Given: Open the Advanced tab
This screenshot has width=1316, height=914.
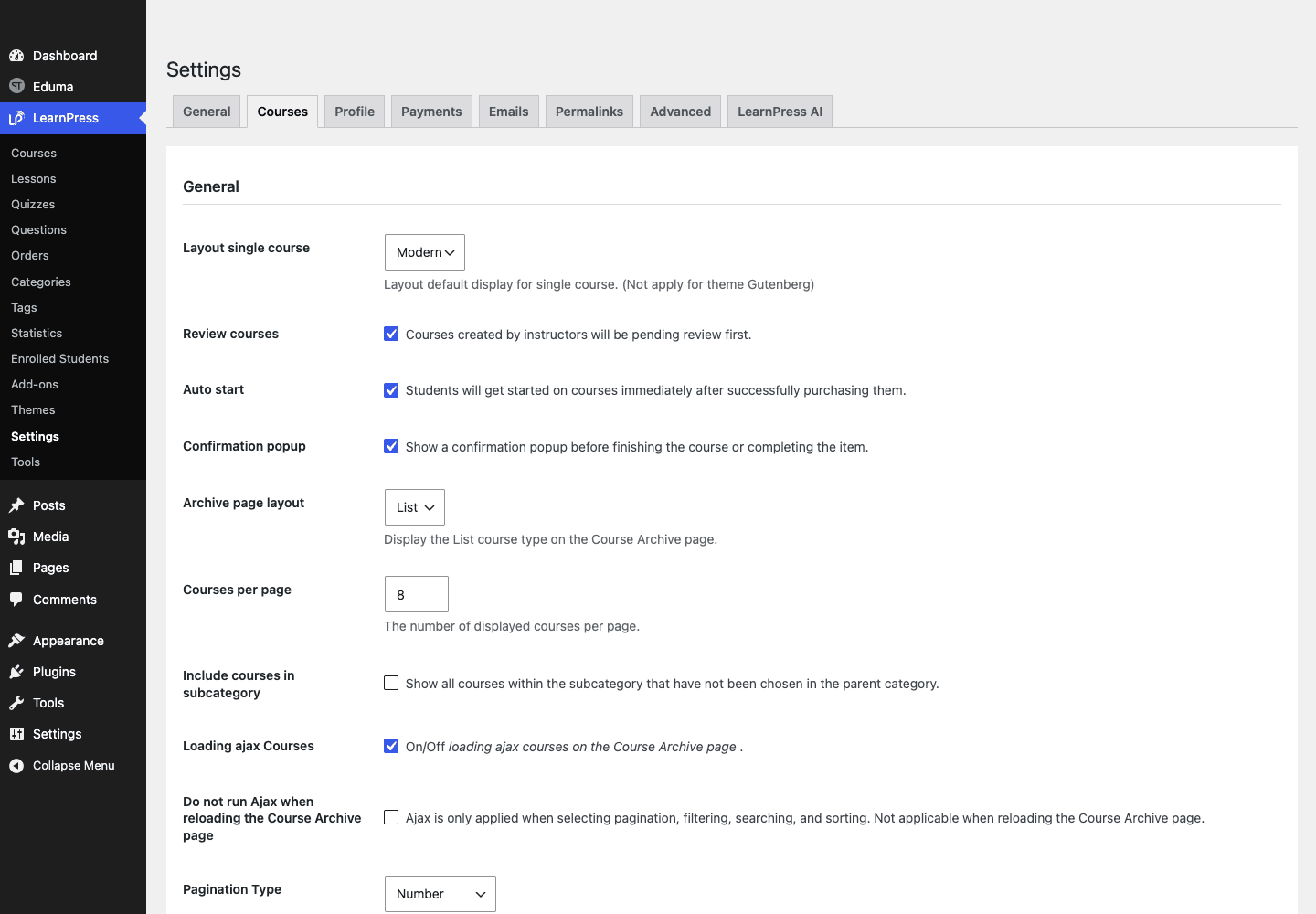Looking at the screenshot, I should pyautogui.click(x=681, y=112).
